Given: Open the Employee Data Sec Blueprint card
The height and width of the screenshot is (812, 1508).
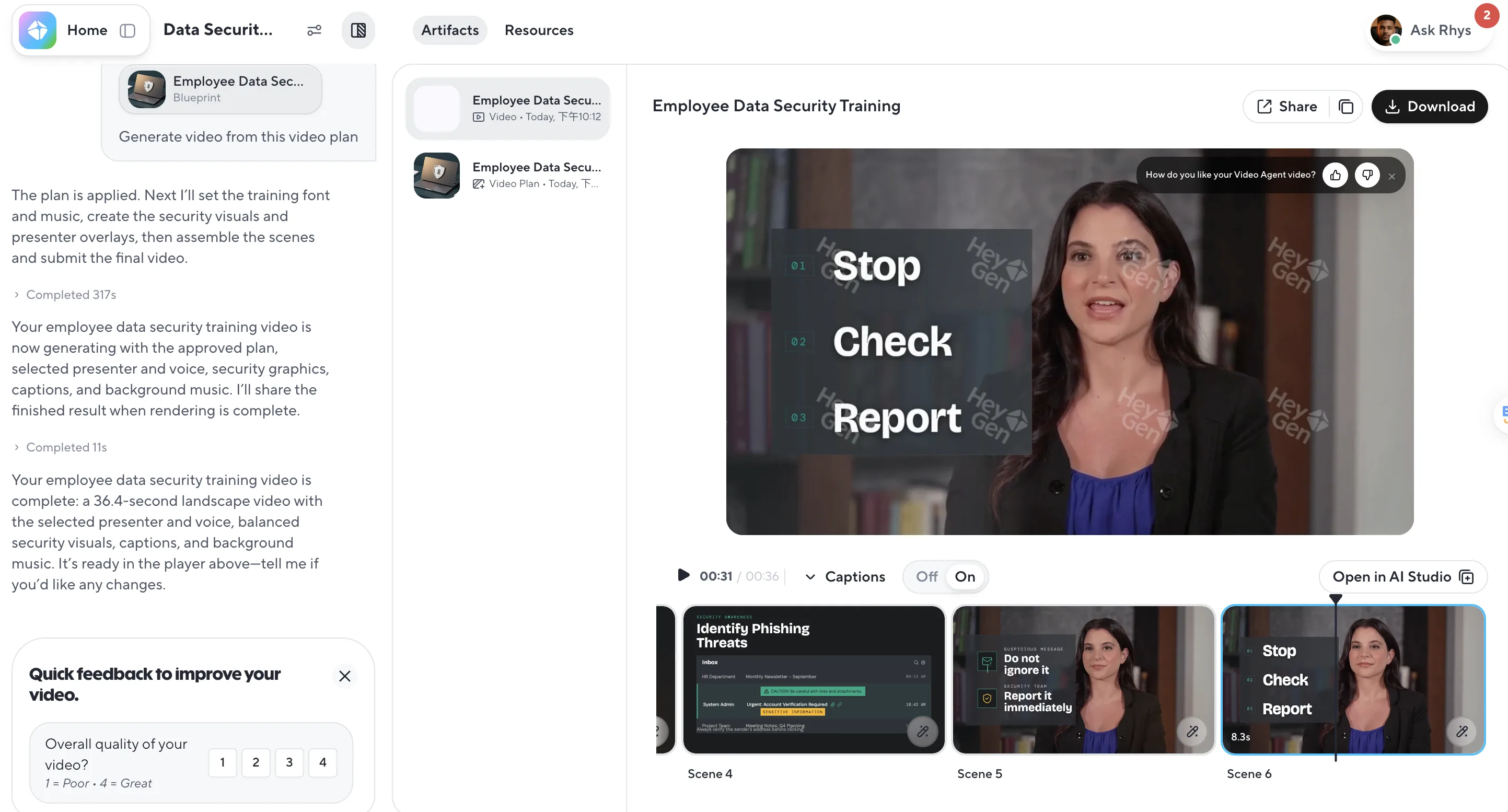Looking at the screenshot, I should 220,89.
